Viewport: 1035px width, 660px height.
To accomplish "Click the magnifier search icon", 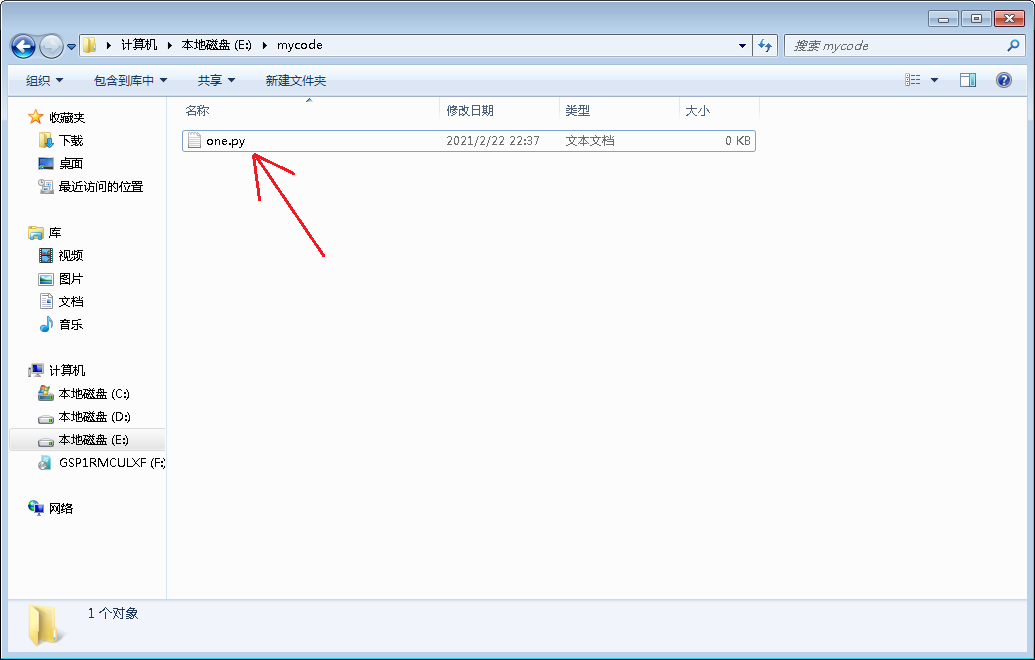I will pyautogui.click(x=1013, y=46).
